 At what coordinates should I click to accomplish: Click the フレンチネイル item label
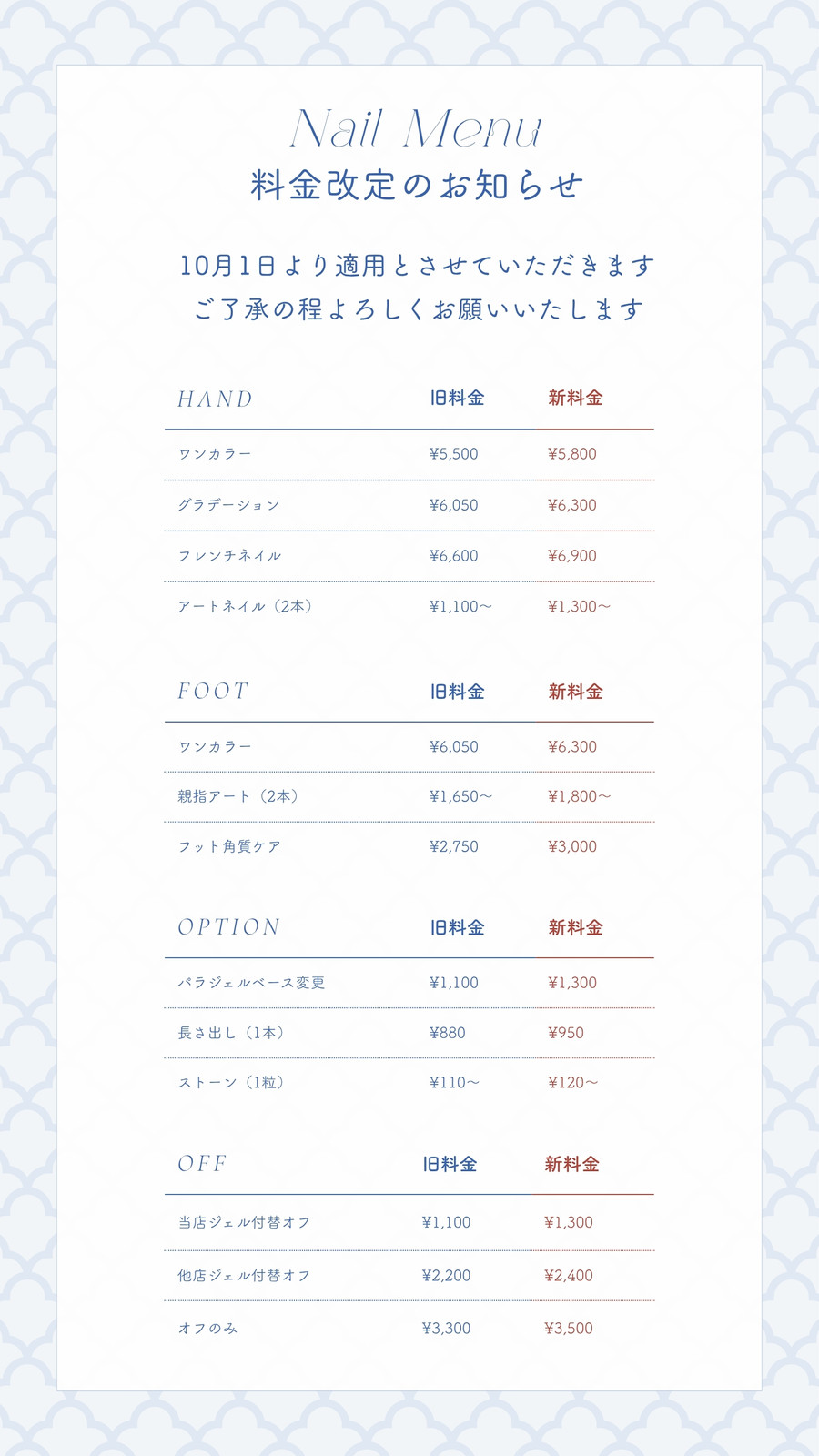[x=229, y=556]
